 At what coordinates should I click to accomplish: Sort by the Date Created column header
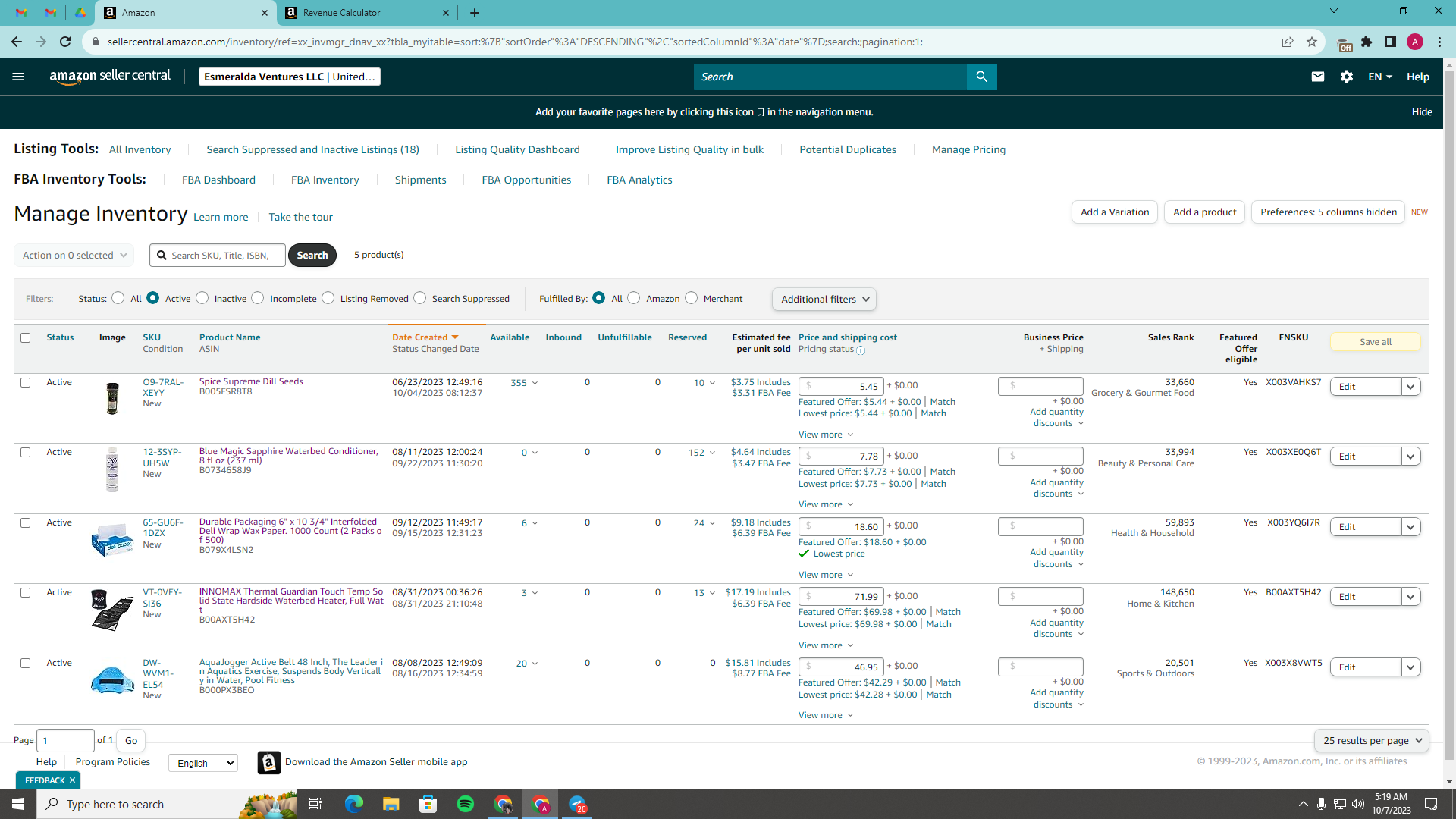(x=425, y=337)
